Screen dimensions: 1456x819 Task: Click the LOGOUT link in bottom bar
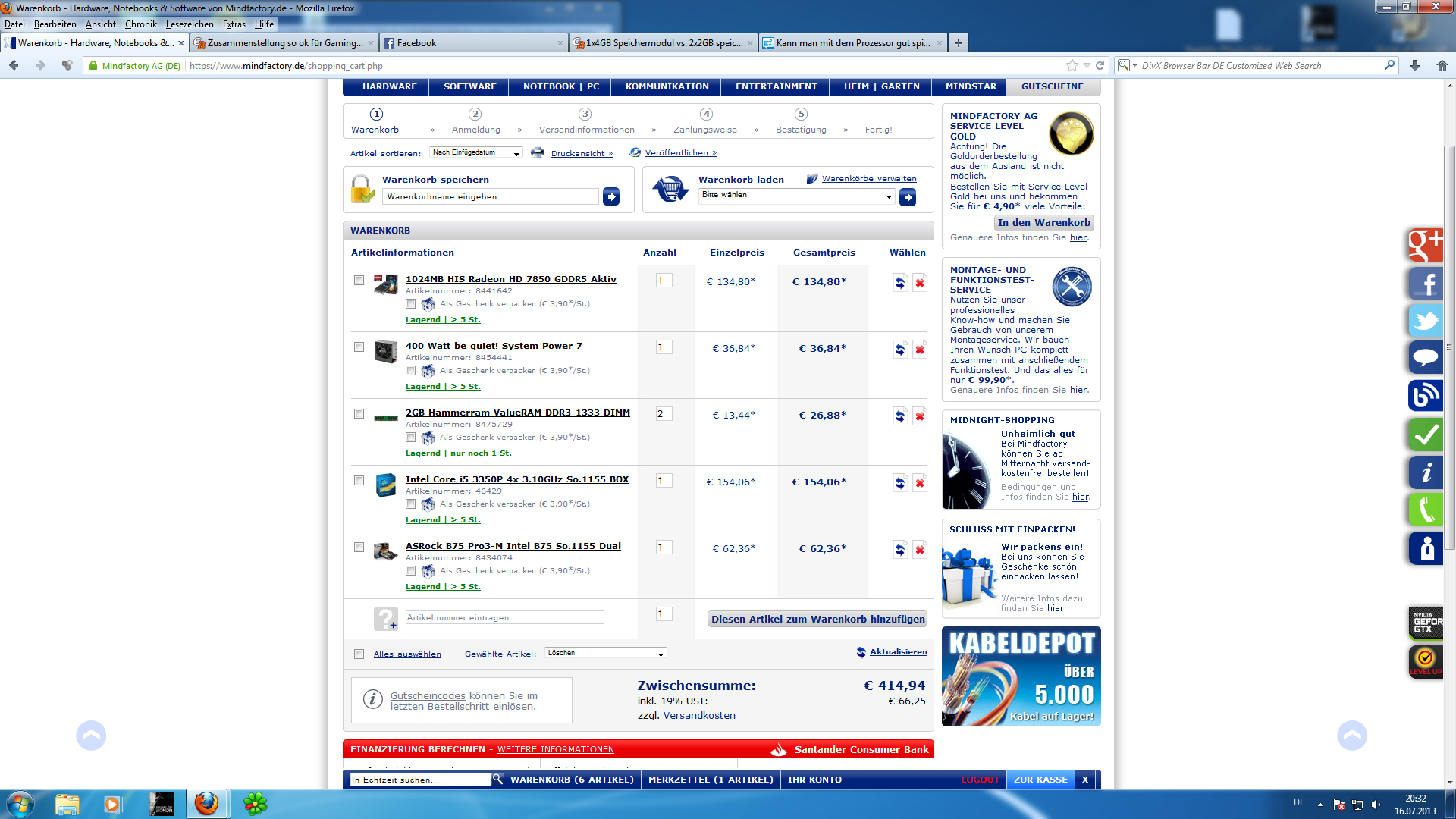click(x=981, y=780)
